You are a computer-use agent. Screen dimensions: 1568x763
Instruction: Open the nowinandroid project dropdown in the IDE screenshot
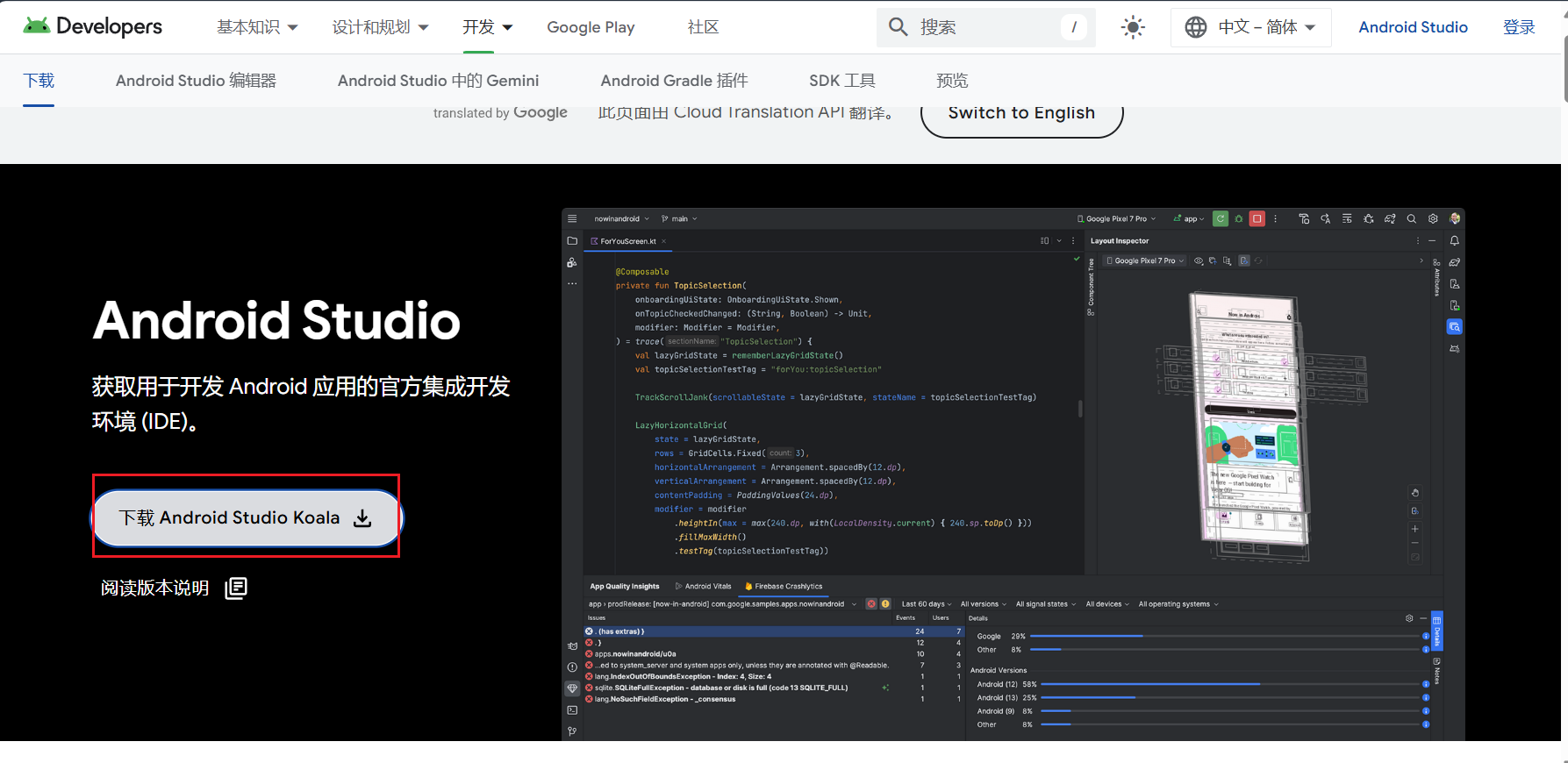tap(621, 218)
